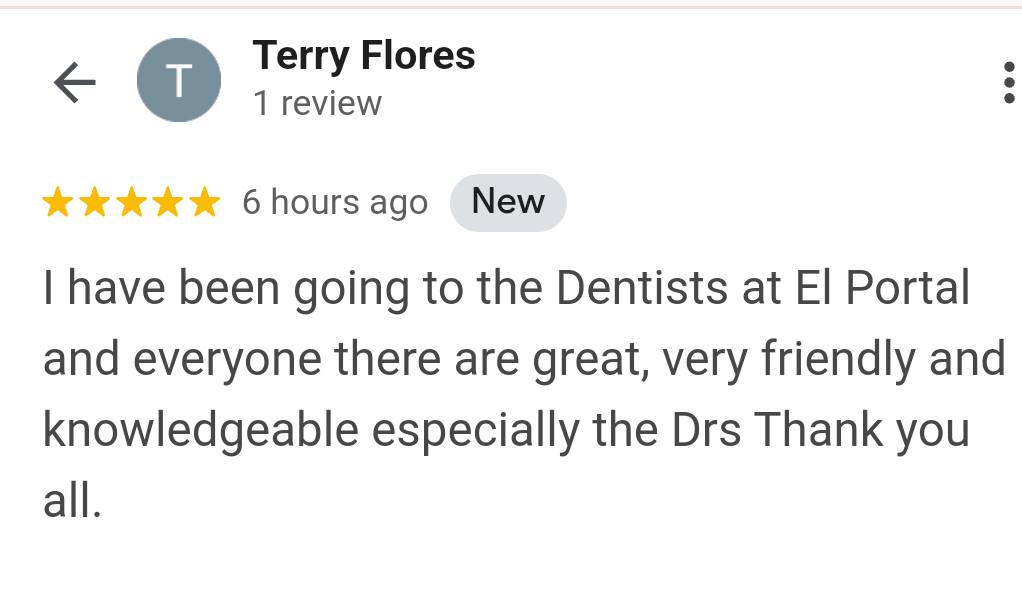Click the words "Thank you" in the review
Screen dimensions: 1022x589
coord(862,431)
